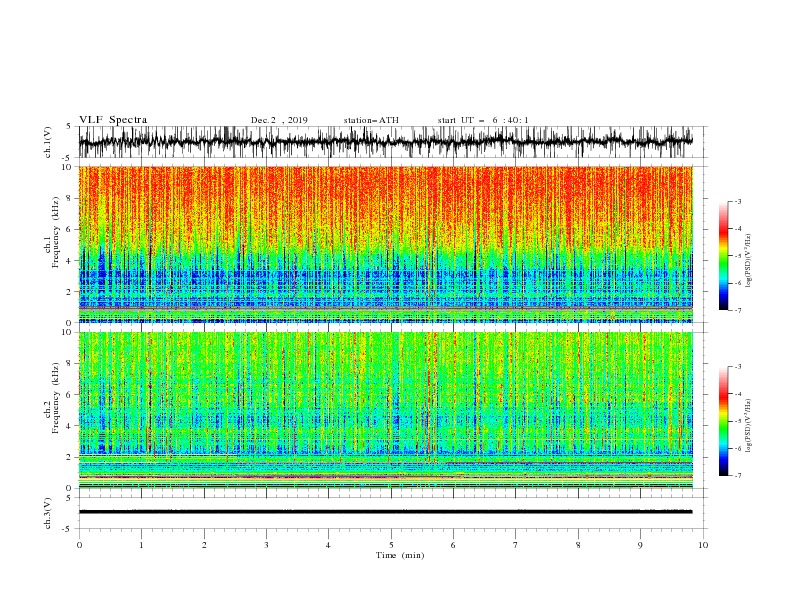Click the time axis tick label "7"
The width and height of the screenshot is (792, 612).
pyautogui.click(x=516, y=545)
